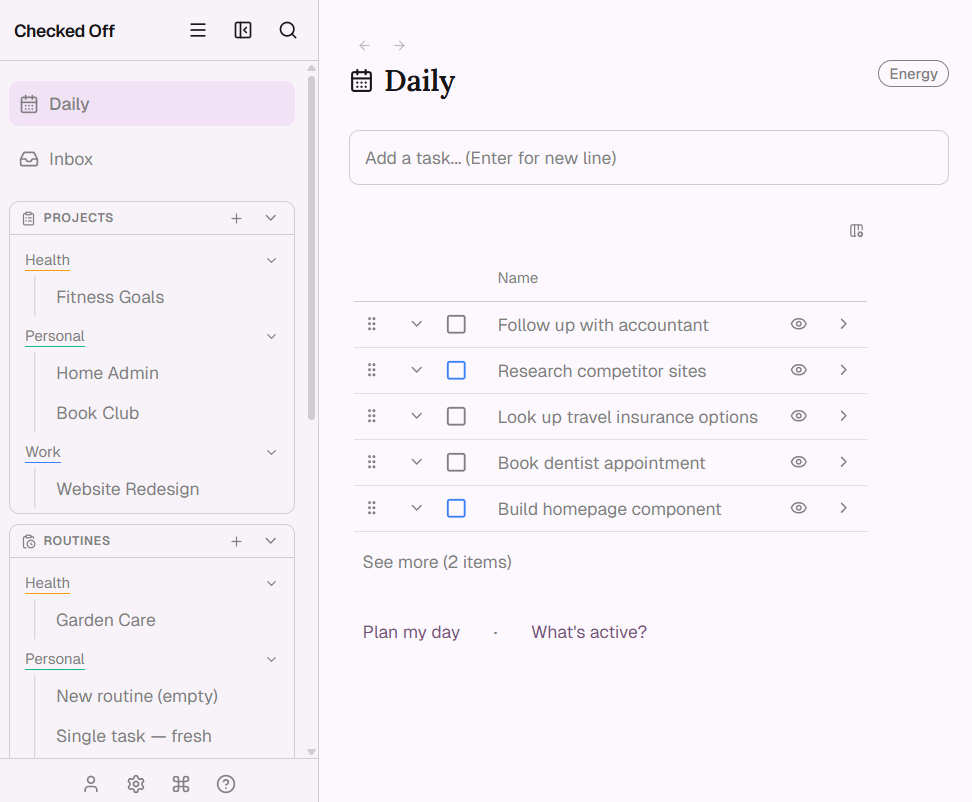
Task: Check off Build homepage component
Action: [x=456, y=508]
